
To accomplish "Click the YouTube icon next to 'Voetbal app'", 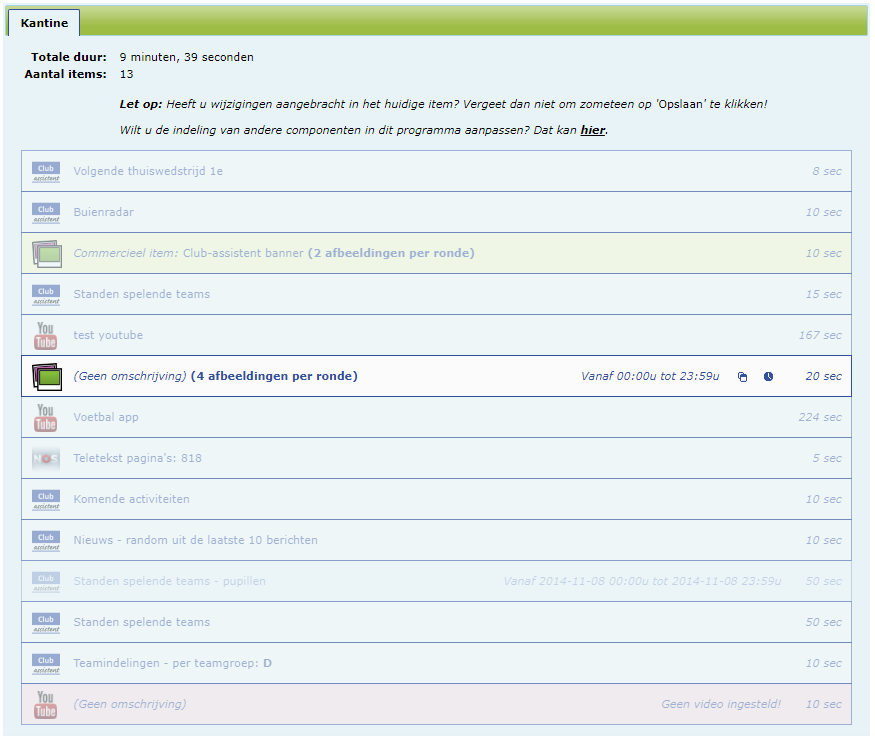I will click(x=46, y=417).
